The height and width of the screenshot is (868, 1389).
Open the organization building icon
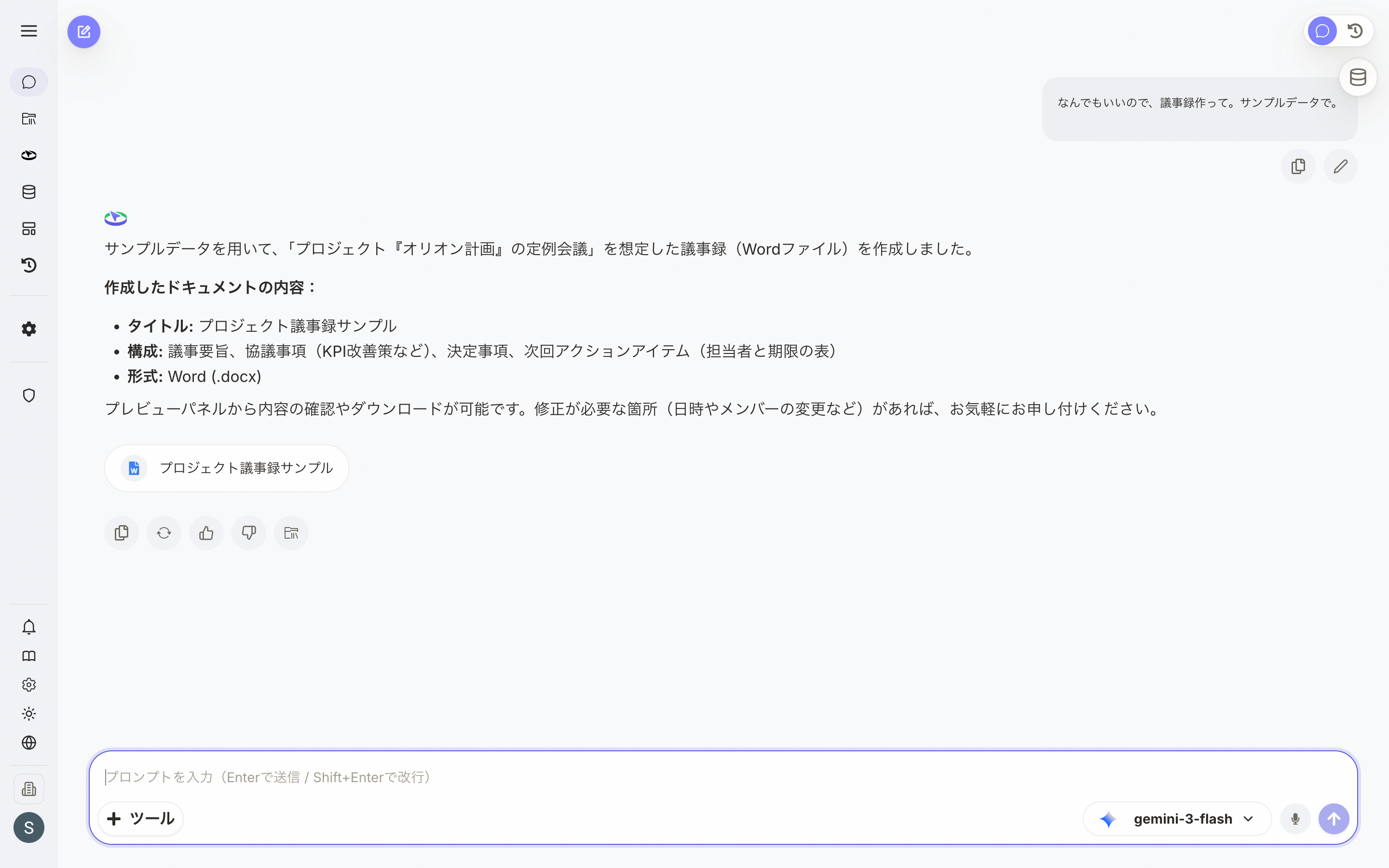click(x=29, y=789)
